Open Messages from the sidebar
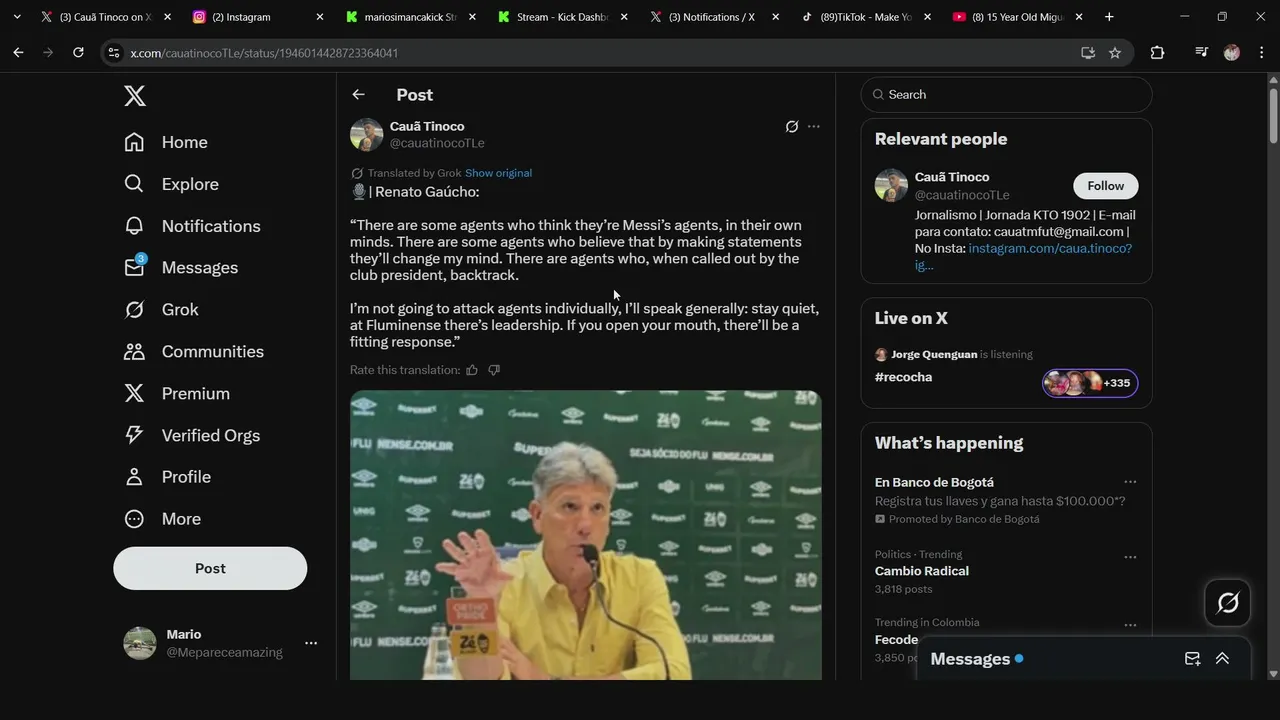 coord(181,268)
